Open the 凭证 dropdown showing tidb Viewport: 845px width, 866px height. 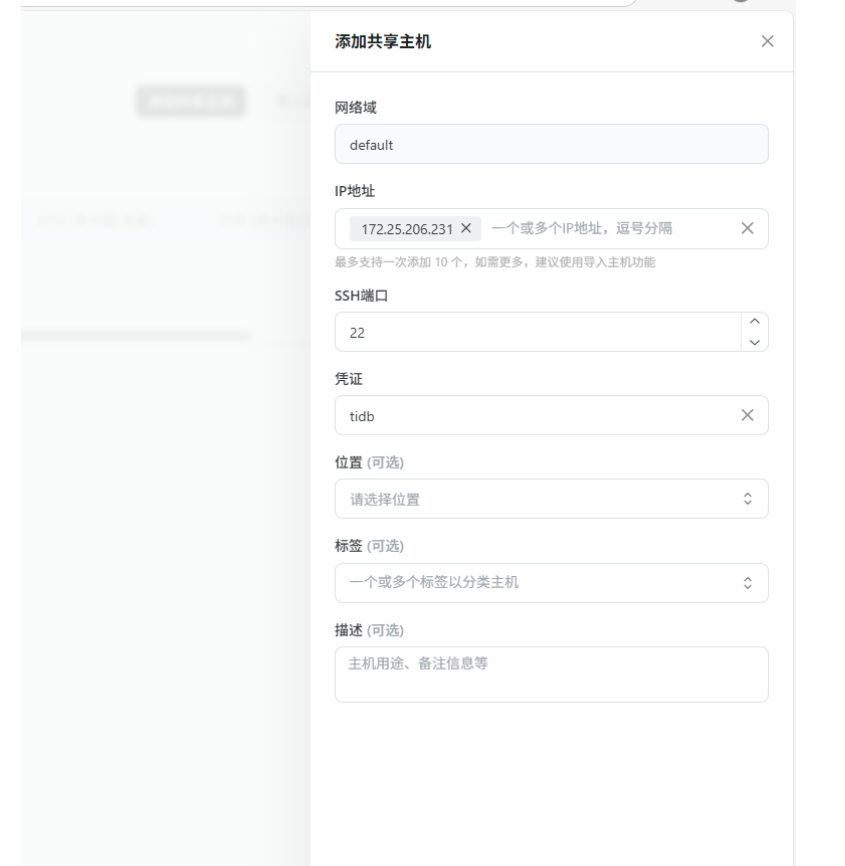click(530, 415)
